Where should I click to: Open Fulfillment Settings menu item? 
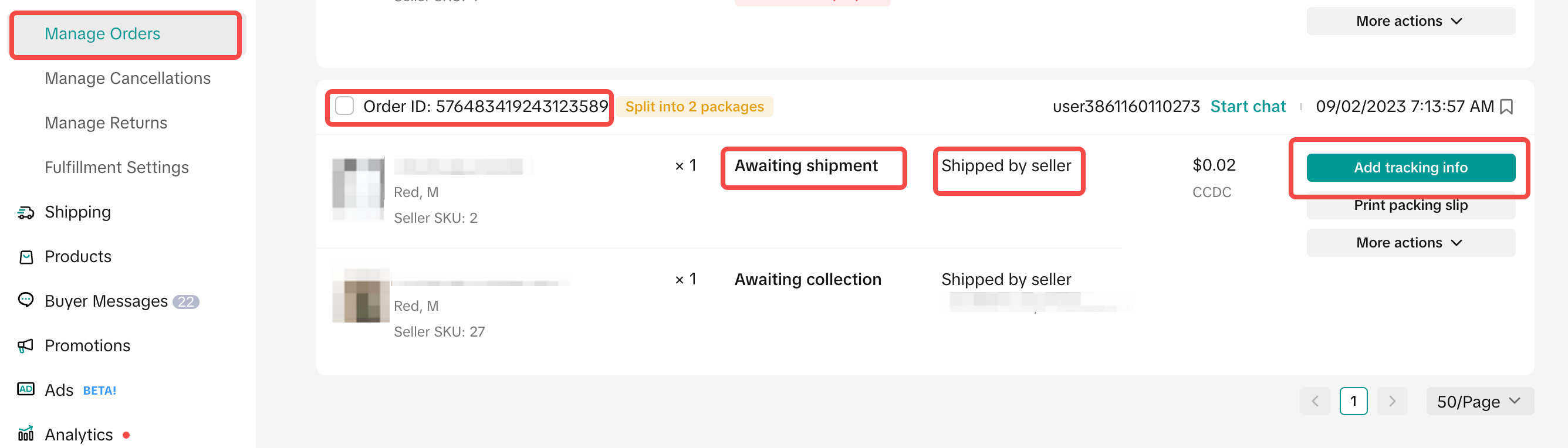[x=116, y=167]
